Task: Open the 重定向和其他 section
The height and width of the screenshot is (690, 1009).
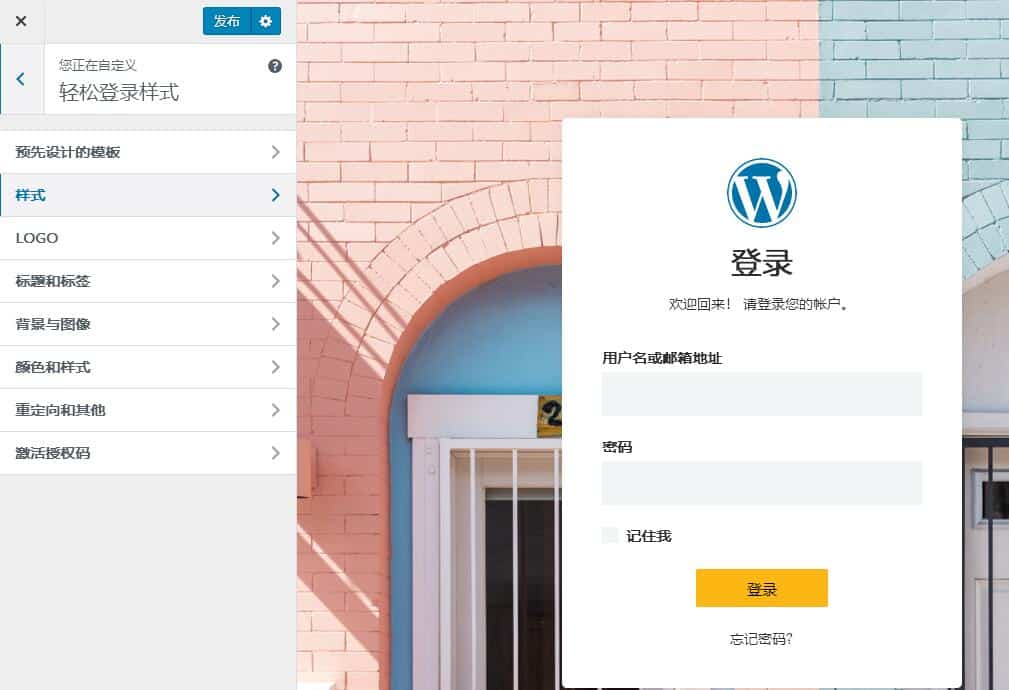Action: 148,410
